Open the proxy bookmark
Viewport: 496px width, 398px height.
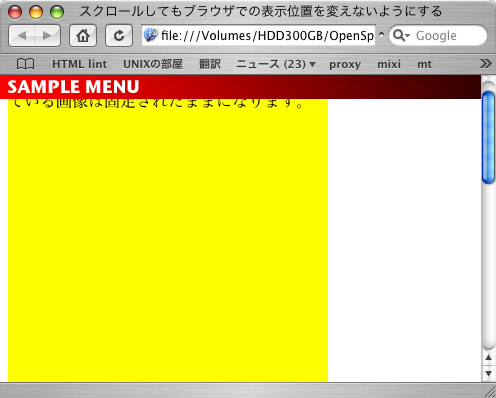[x=345, y=64]
